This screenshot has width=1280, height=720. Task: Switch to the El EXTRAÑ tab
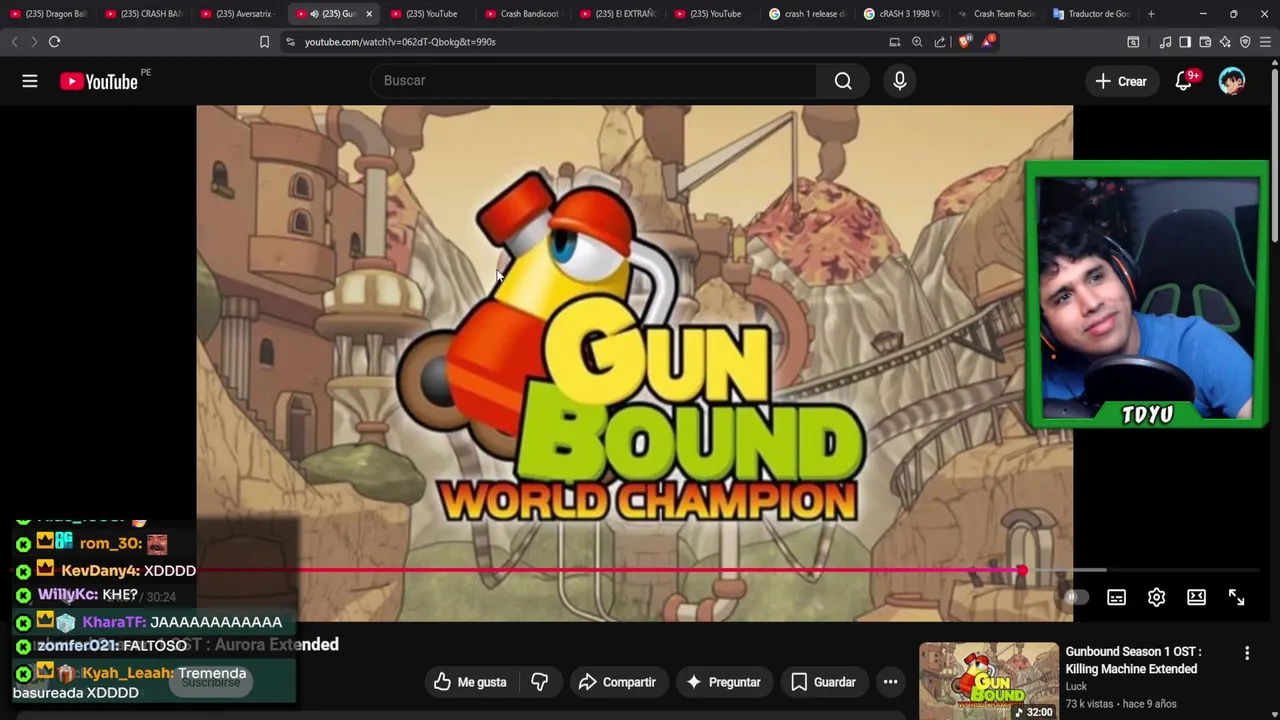[619, 14]
